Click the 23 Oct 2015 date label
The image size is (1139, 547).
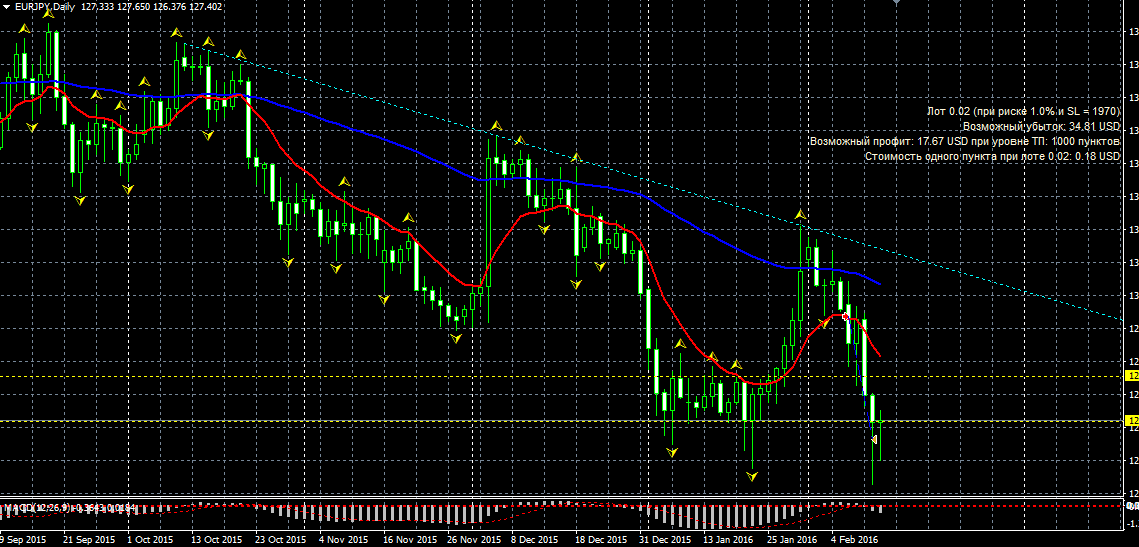[x=282, y=540]
